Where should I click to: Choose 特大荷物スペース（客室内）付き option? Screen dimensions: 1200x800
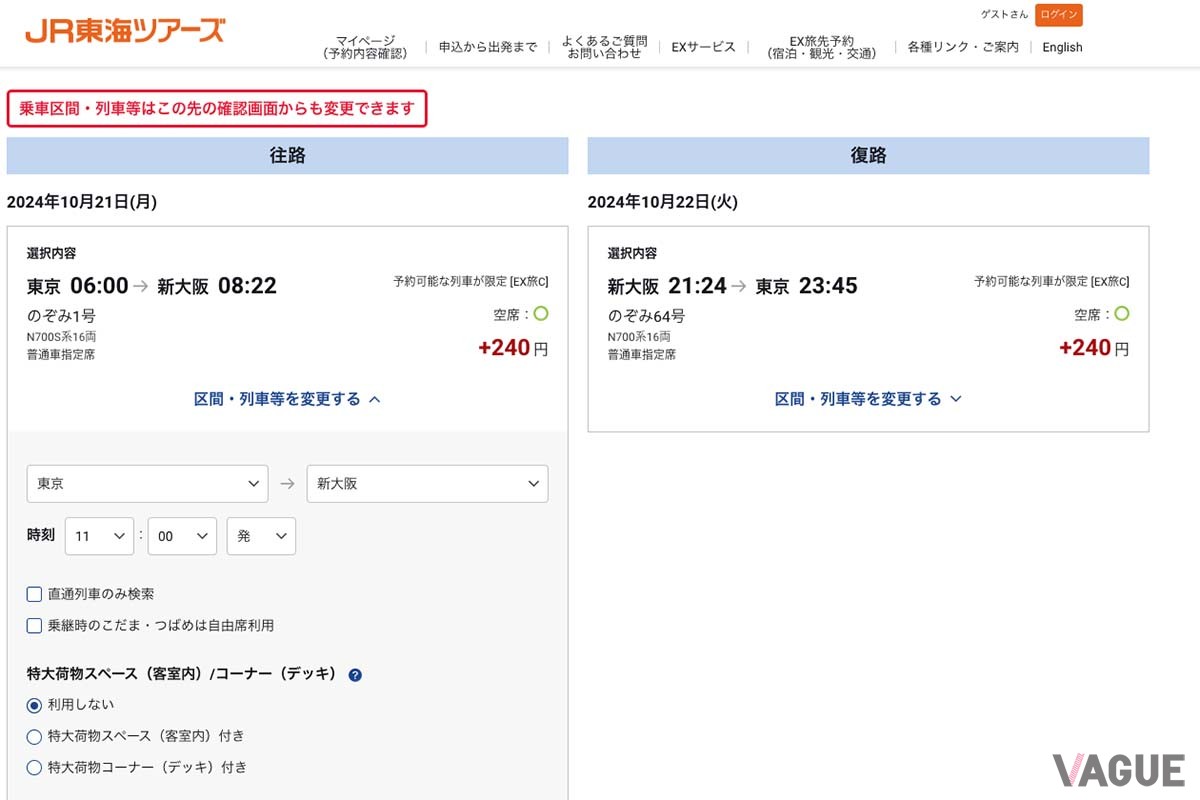click(x=34, y=737)
